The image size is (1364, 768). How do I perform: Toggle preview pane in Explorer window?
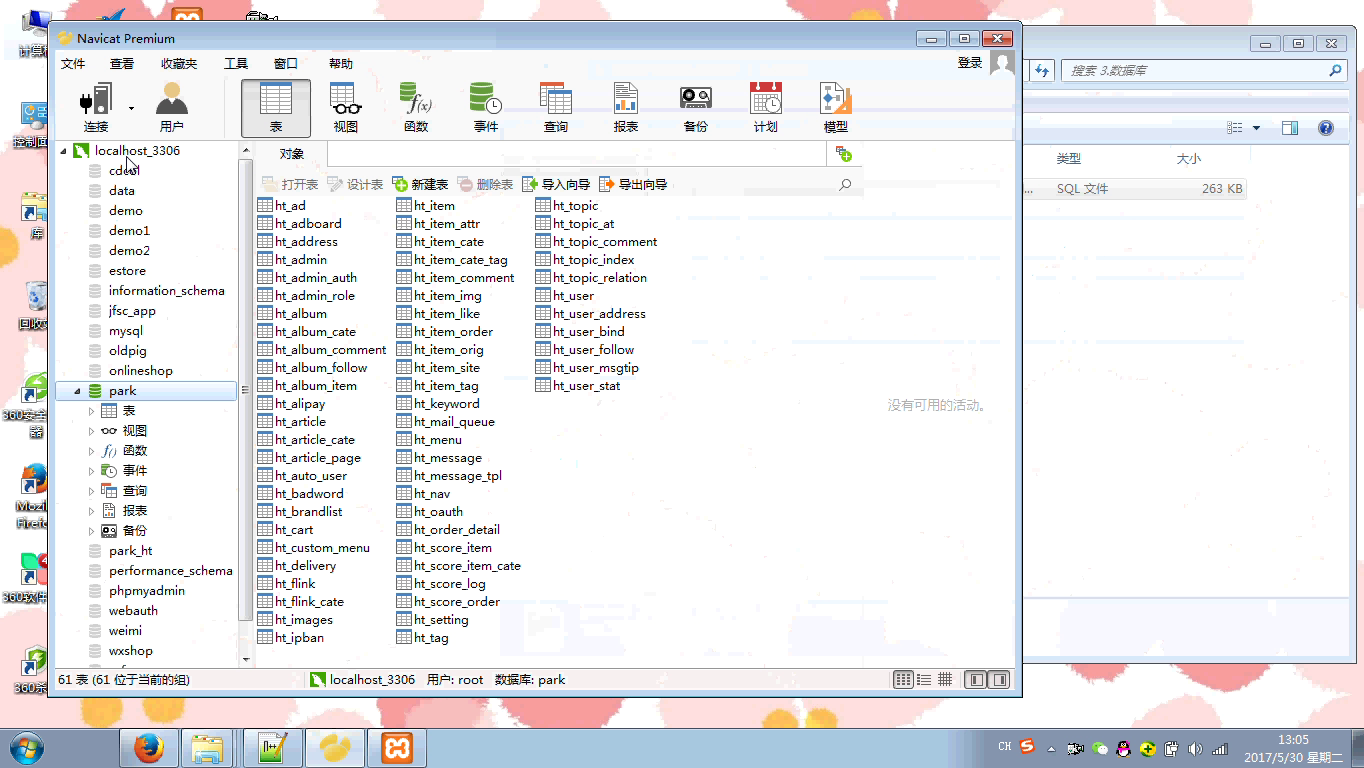[x=1290, y=128]
